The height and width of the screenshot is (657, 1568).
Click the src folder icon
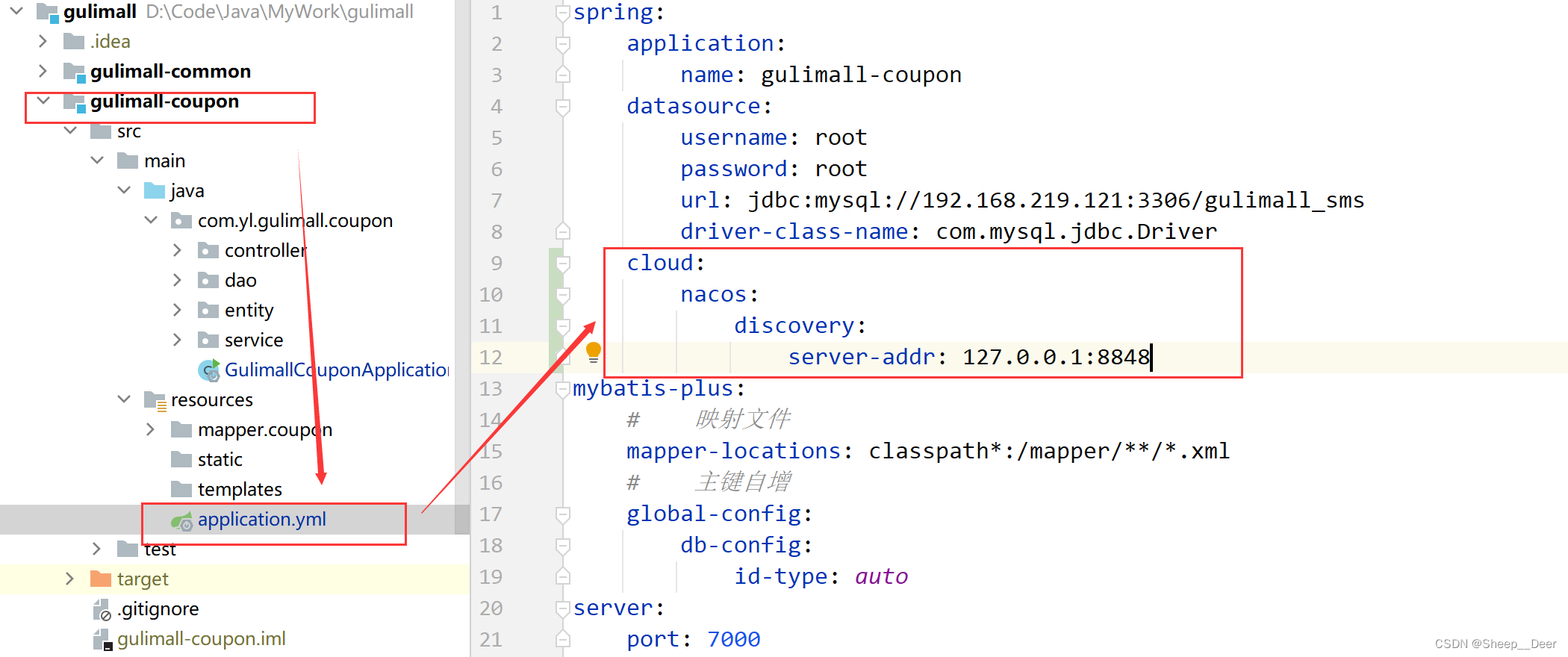[x=101, y=131]
